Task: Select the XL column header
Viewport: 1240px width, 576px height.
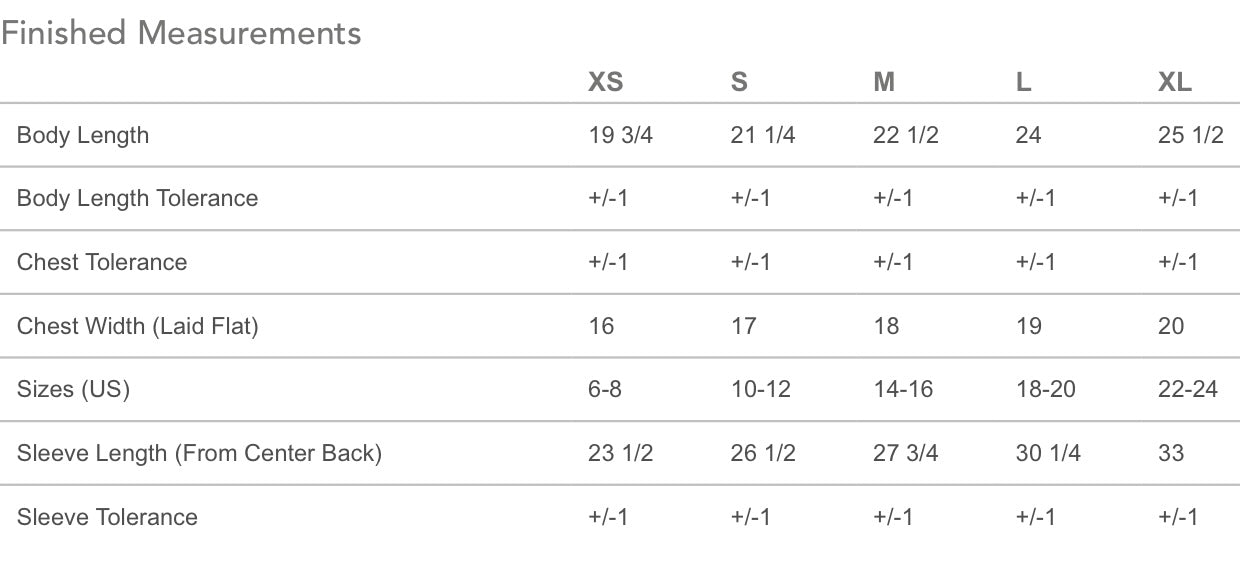Action: 1175,82
